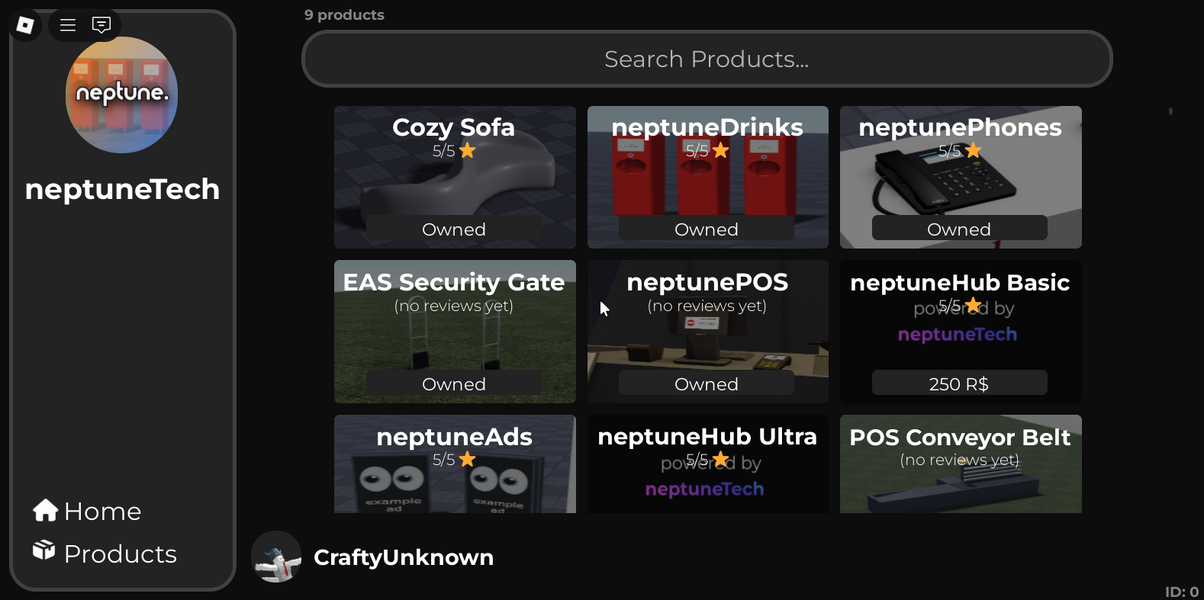
Task: Click Owned button on Cozy Sofa
Action: tap(454, 229)
